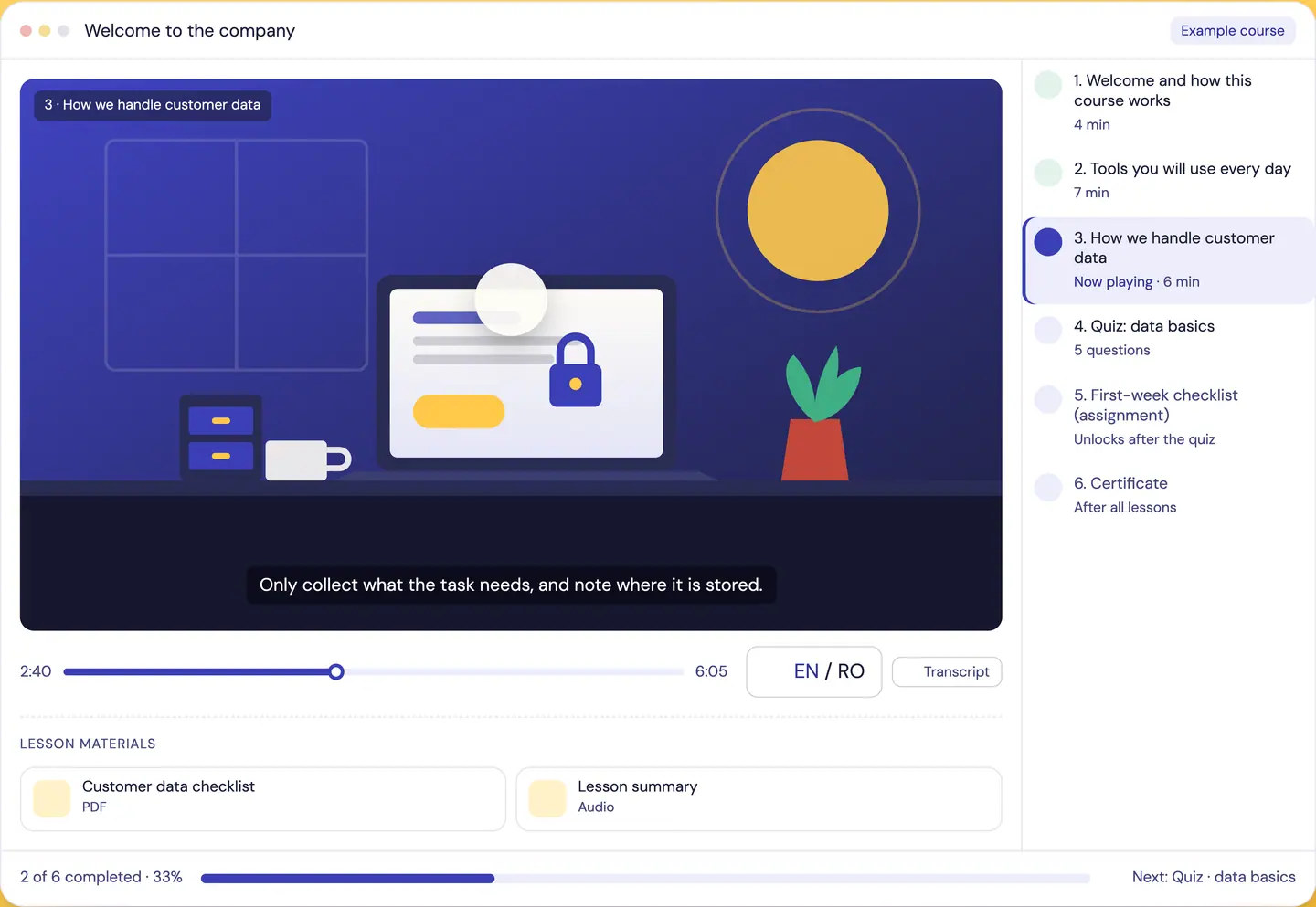
Task: Play the Lesson summary audio card
Action: tap(759, 799)
